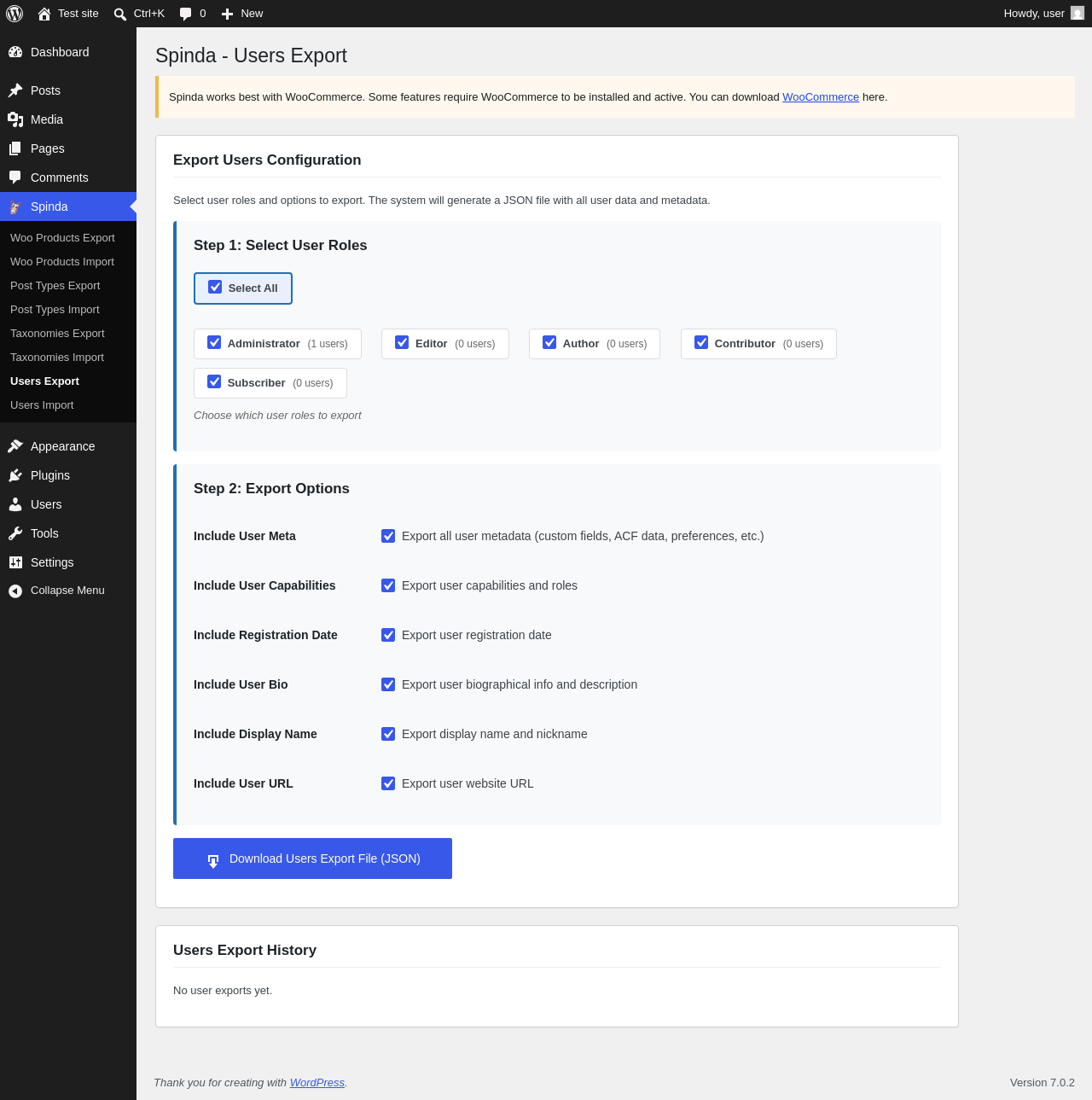Click the Collapse Menu arrow icon

tap(15, 591)
